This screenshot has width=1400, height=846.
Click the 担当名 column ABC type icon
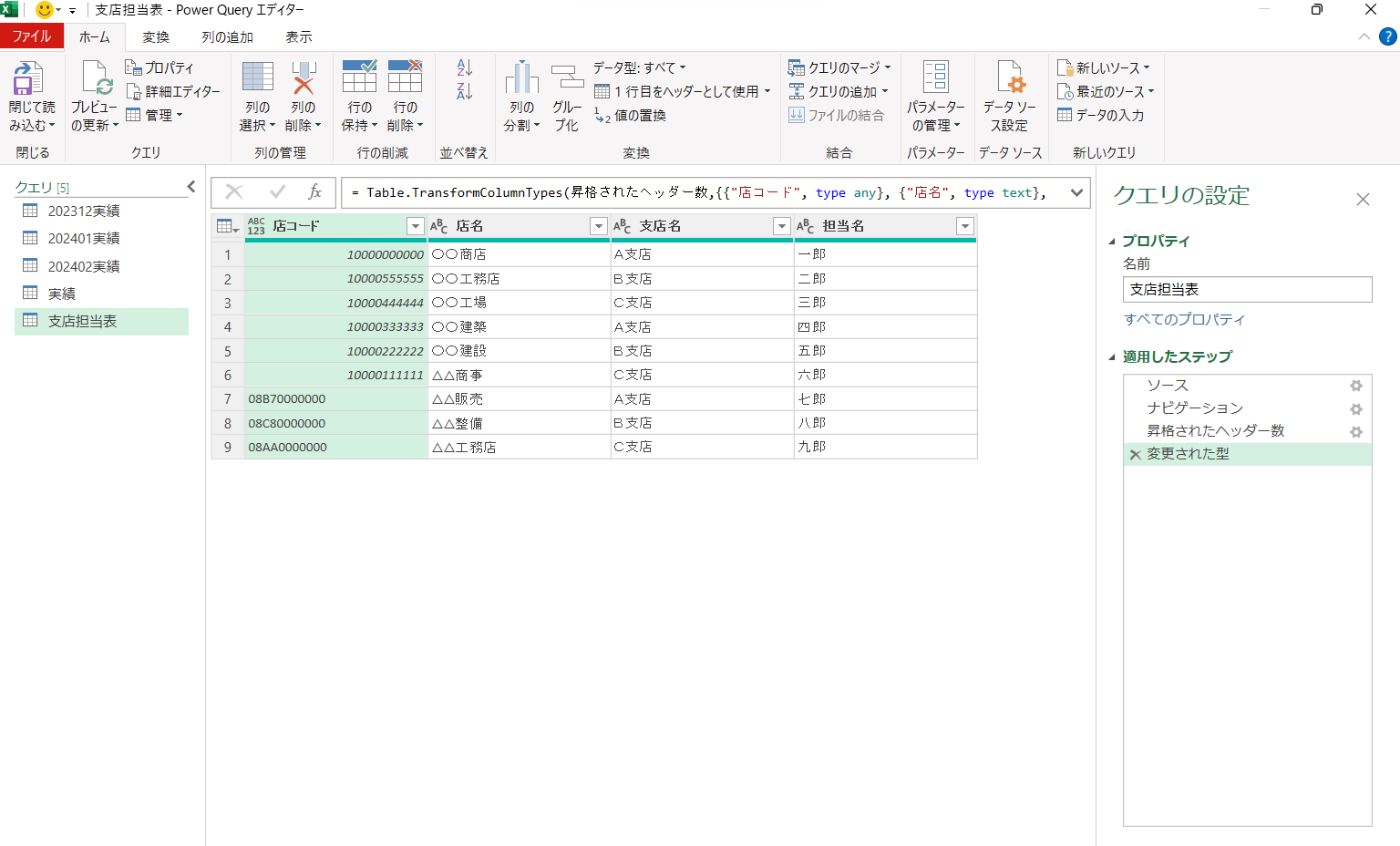pos(806,226)
